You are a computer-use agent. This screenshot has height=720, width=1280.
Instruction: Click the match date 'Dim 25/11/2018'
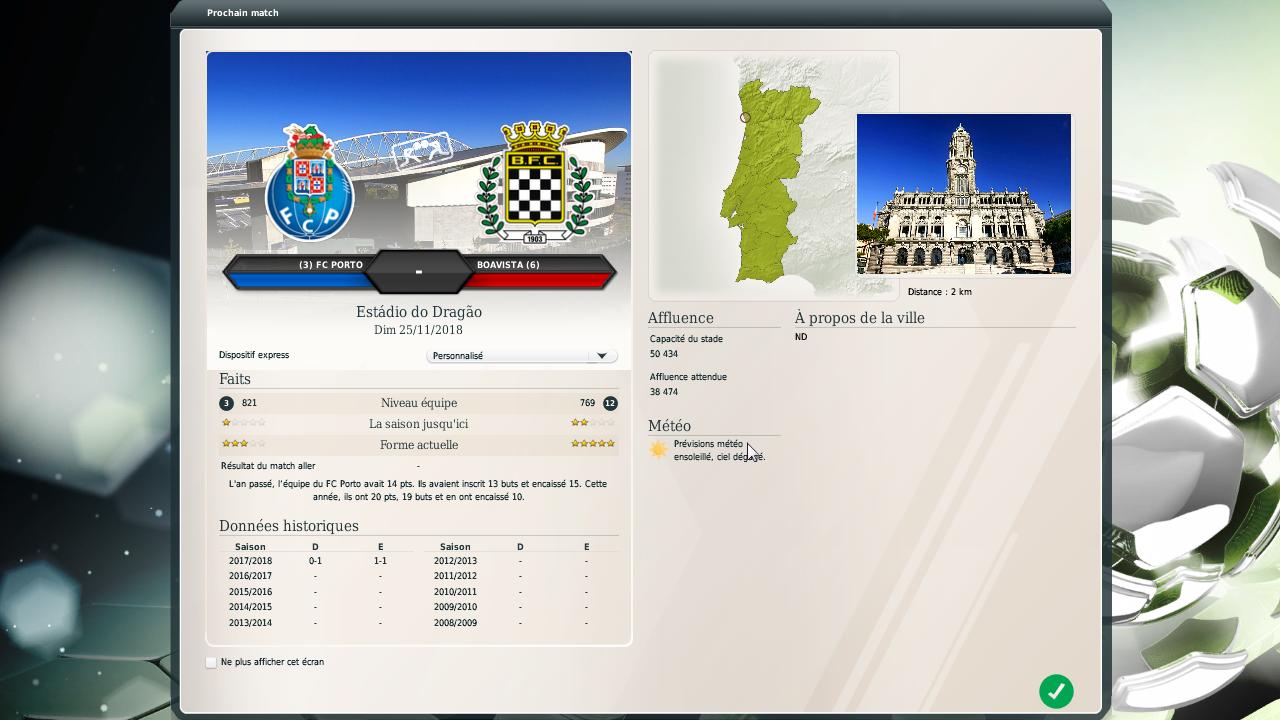pyautogui.click(x=418, y=330)
